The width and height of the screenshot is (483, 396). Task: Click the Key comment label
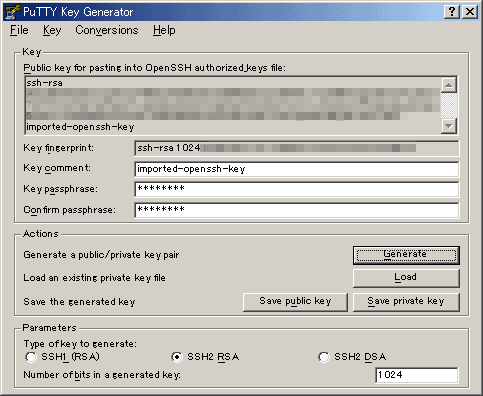(57, 168)
